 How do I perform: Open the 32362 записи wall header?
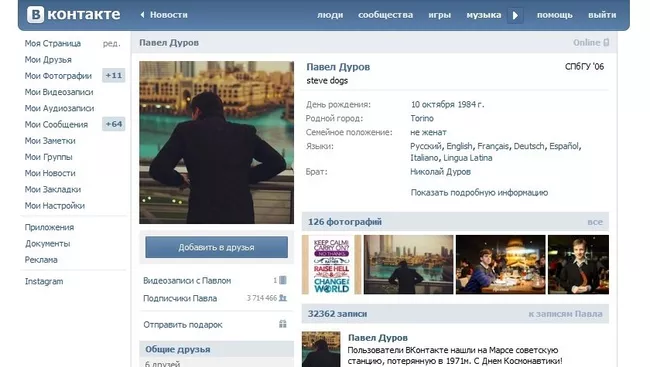[337, 314]
